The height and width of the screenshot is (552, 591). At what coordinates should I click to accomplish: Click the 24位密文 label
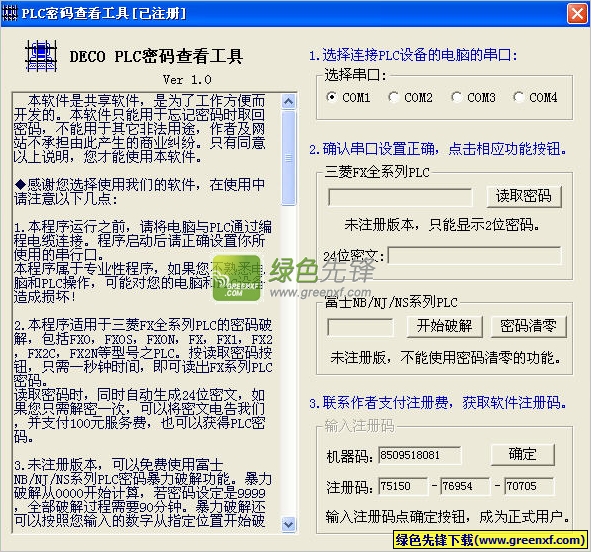[x=354, y=257]
